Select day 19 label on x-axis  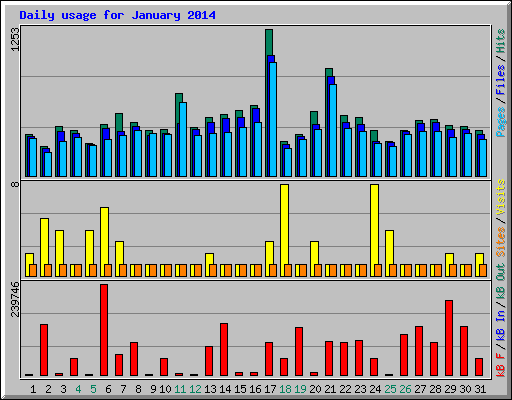[x=300, y=389]
